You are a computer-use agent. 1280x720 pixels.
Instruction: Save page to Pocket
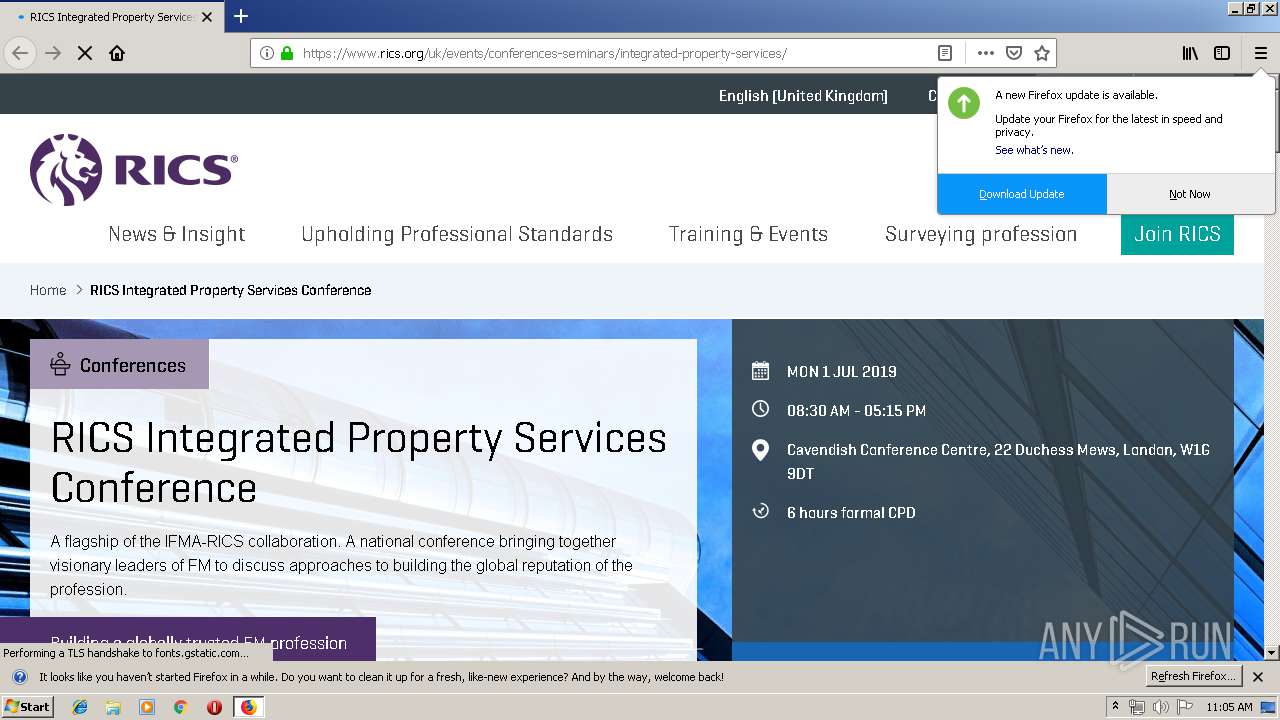(x=1014, y=53)
